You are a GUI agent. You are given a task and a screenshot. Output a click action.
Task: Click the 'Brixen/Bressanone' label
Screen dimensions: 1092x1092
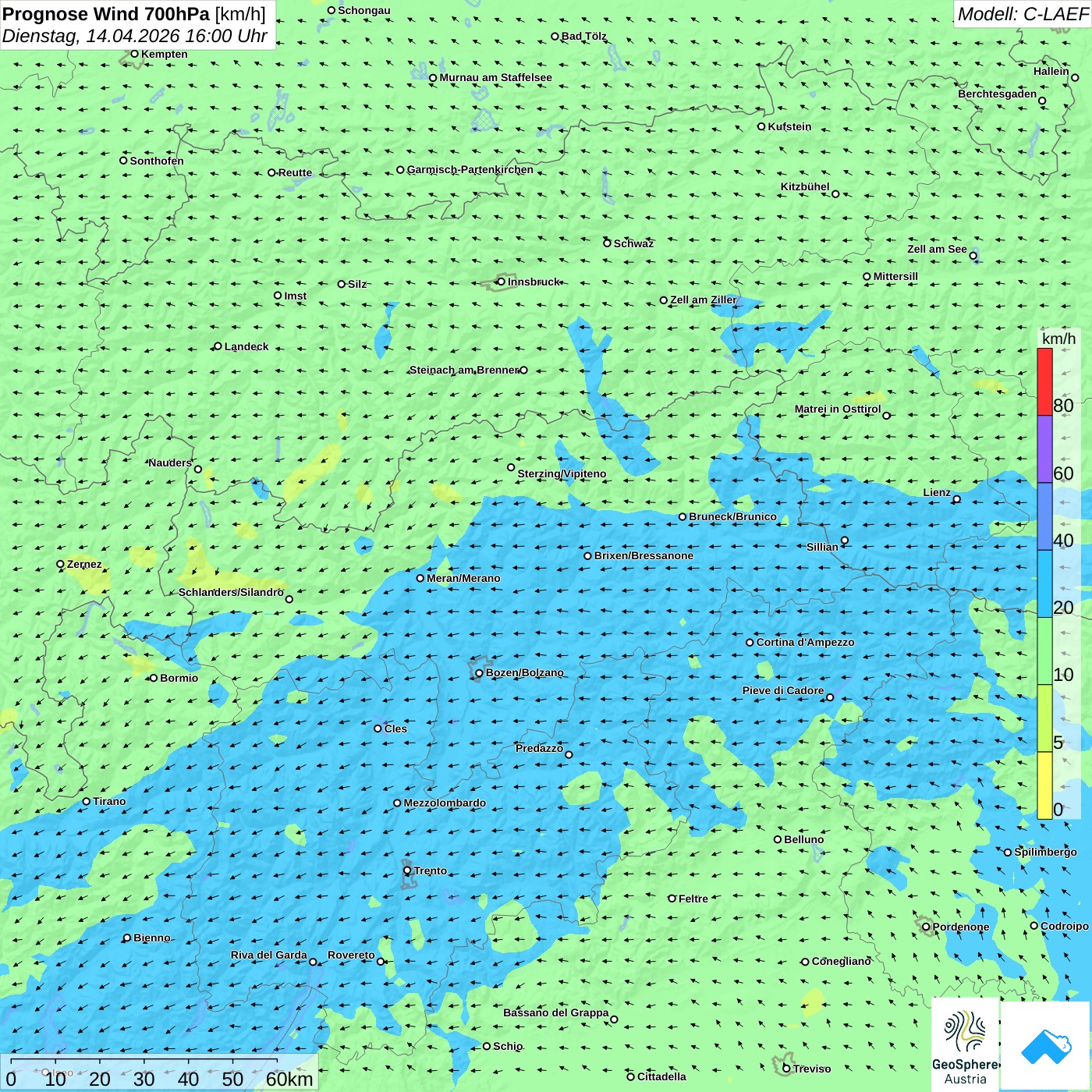pyautogui.click(x=643, y=555)
